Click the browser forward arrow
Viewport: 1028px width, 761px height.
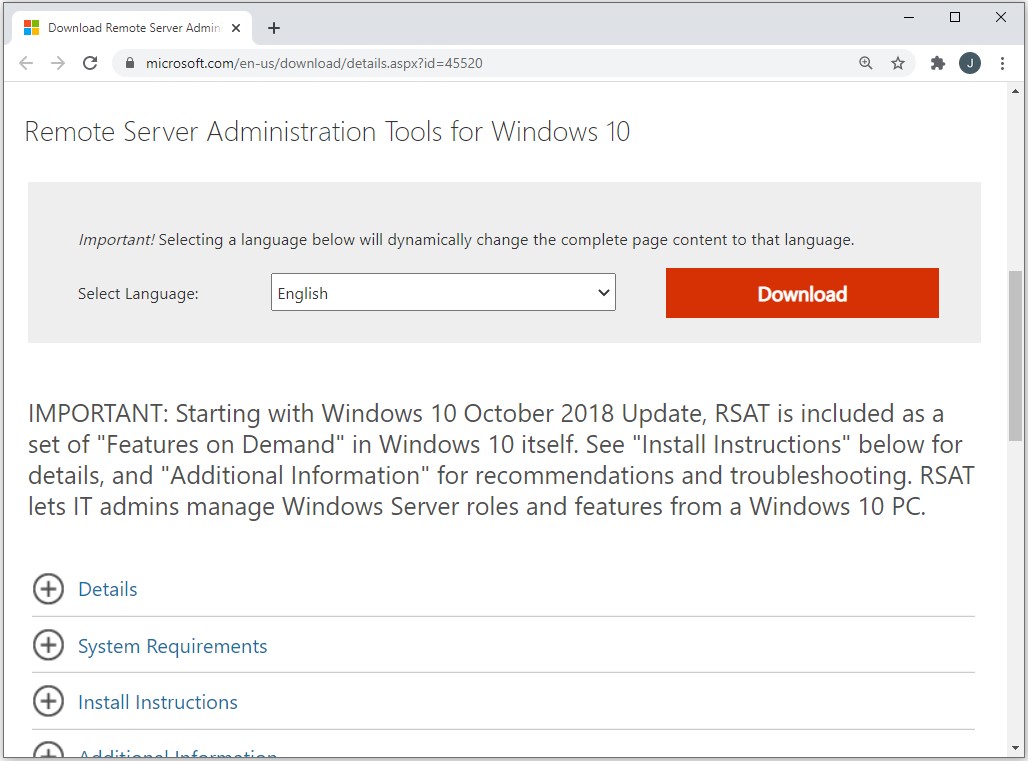point(58,63)
